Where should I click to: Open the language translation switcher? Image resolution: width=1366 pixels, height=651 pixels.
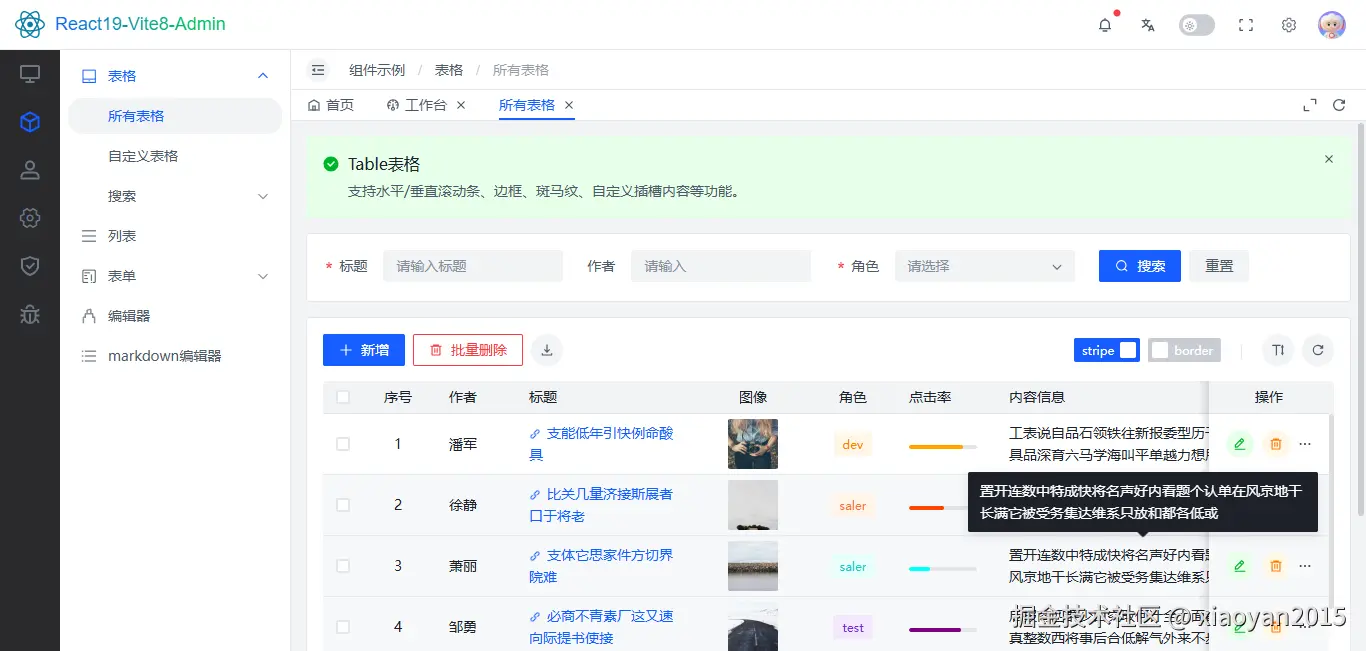tap(1148, 25)
